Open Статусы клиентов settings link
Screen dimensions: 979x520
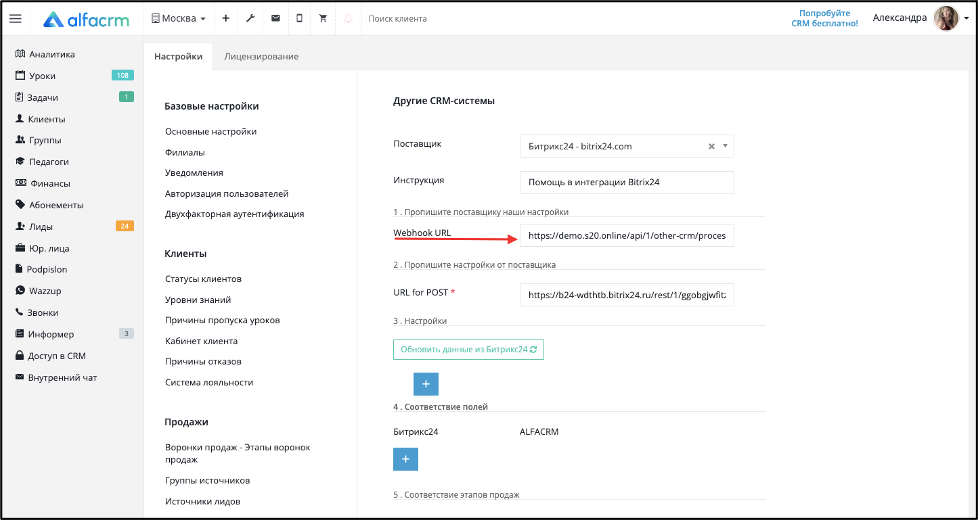[204, 278]
